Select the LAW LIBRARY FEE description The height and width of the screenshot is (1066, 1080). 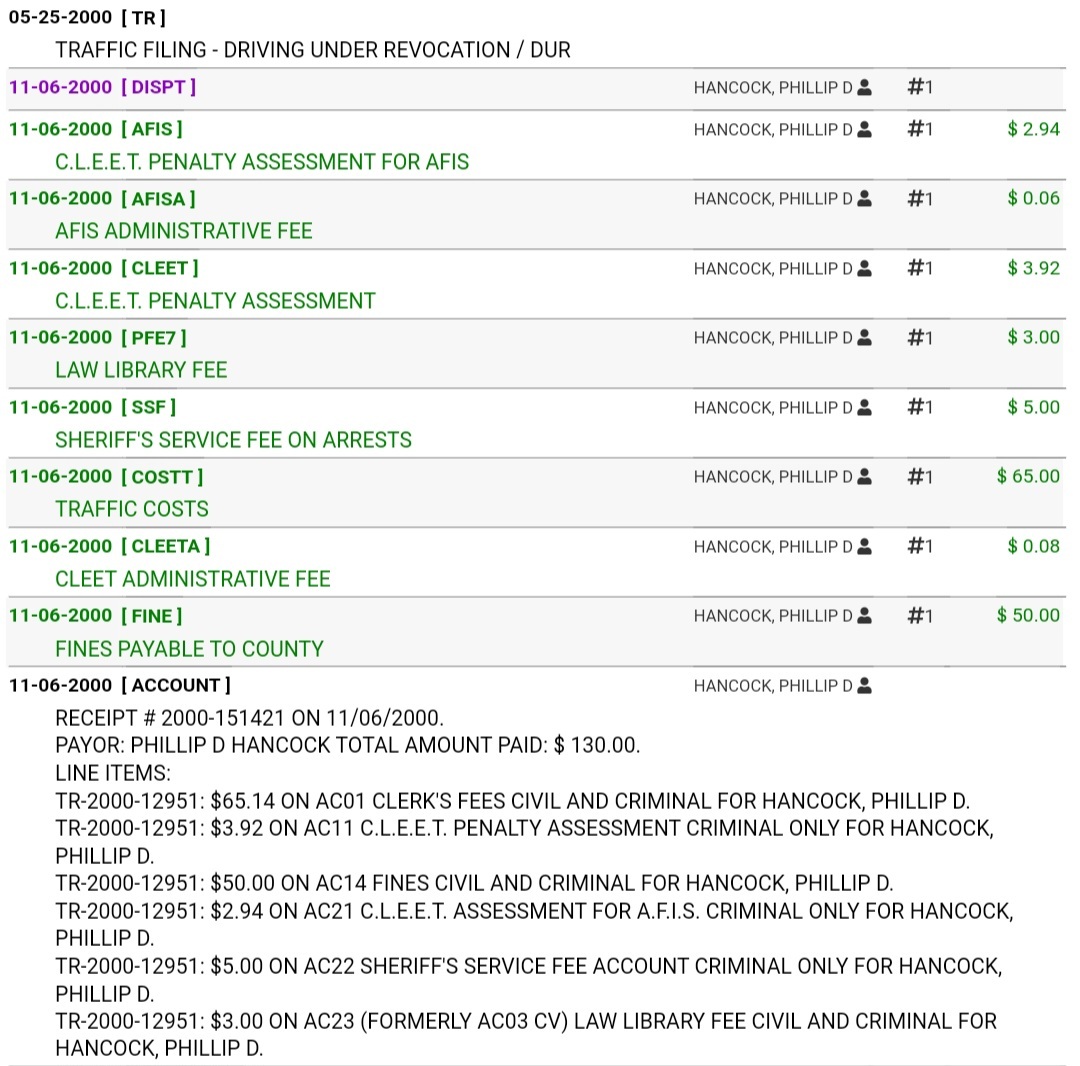[x=141, y=370]
